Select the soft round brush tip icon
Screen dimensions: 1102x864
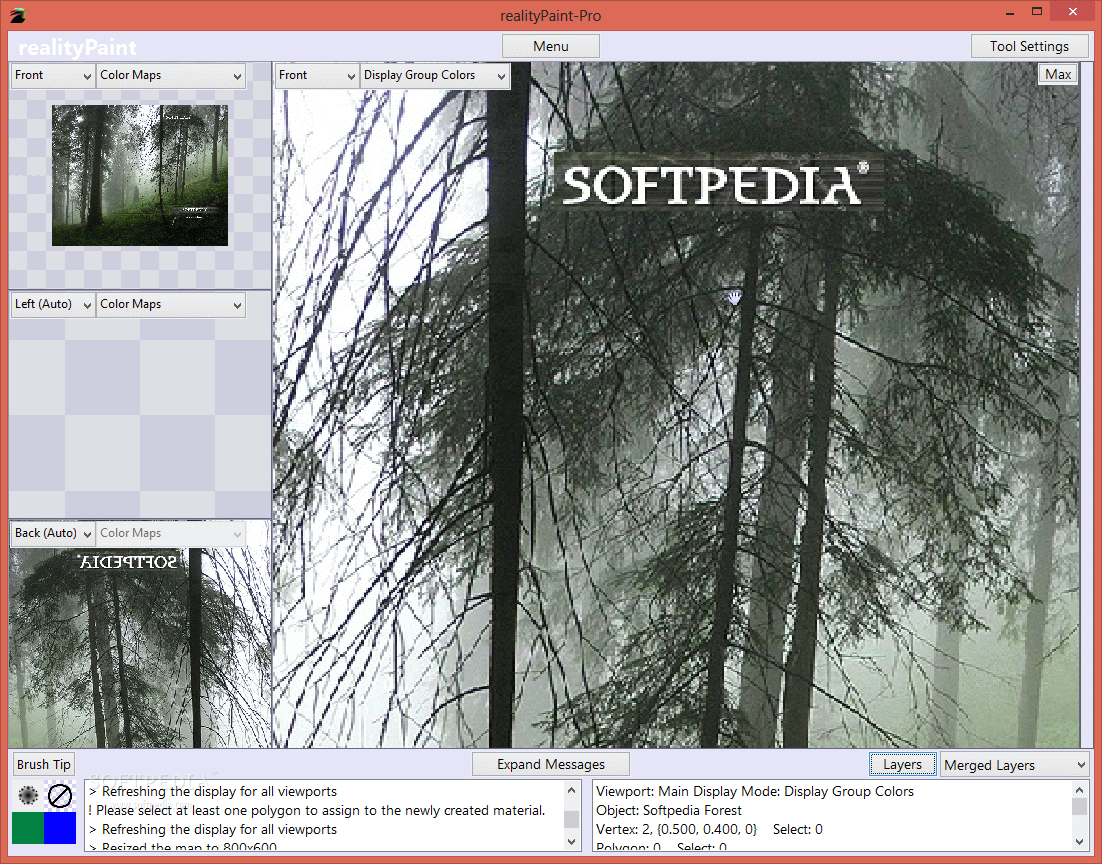click(x=27, y=795)
